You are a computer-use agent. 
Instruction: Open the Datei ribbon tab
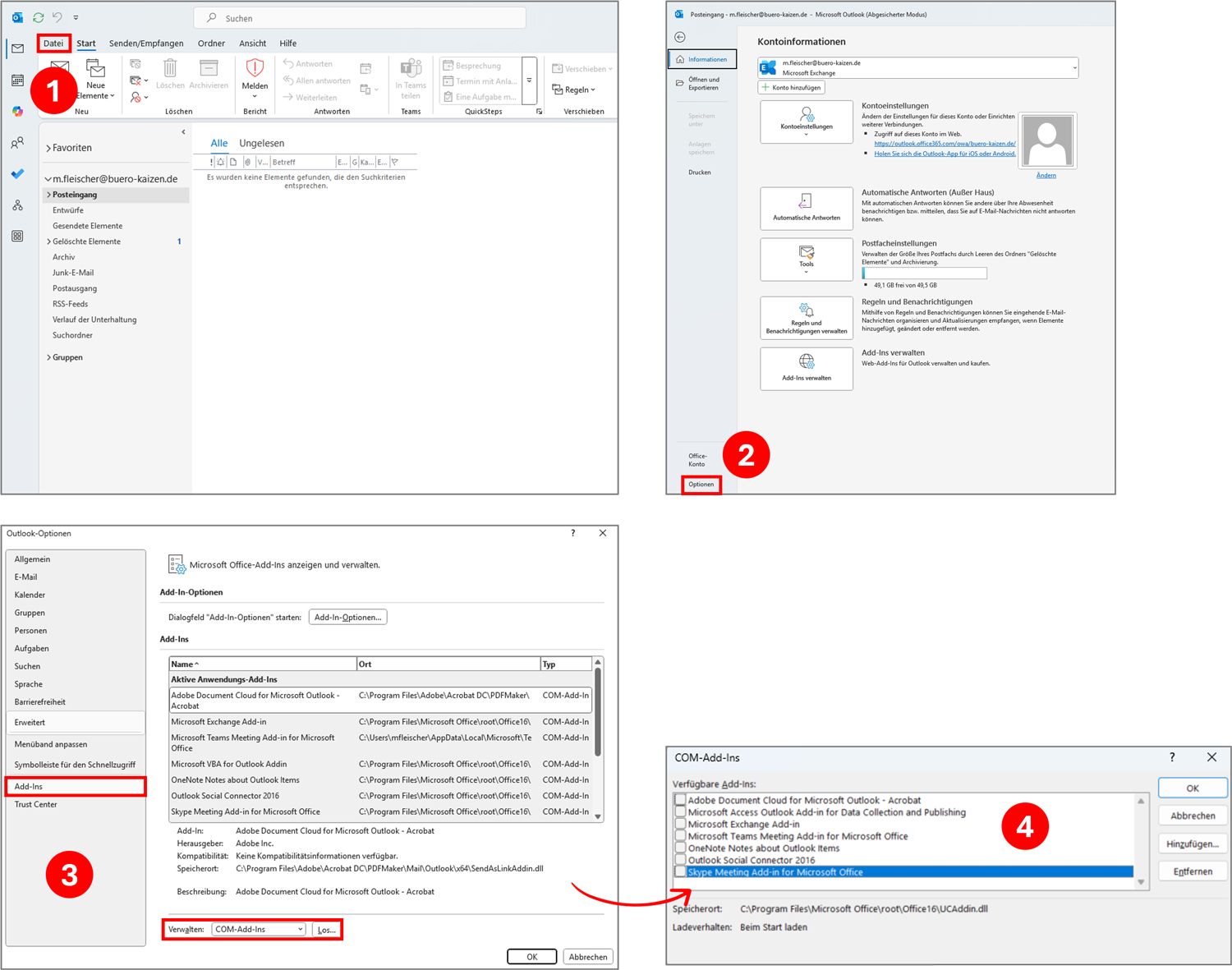point(53,44)
